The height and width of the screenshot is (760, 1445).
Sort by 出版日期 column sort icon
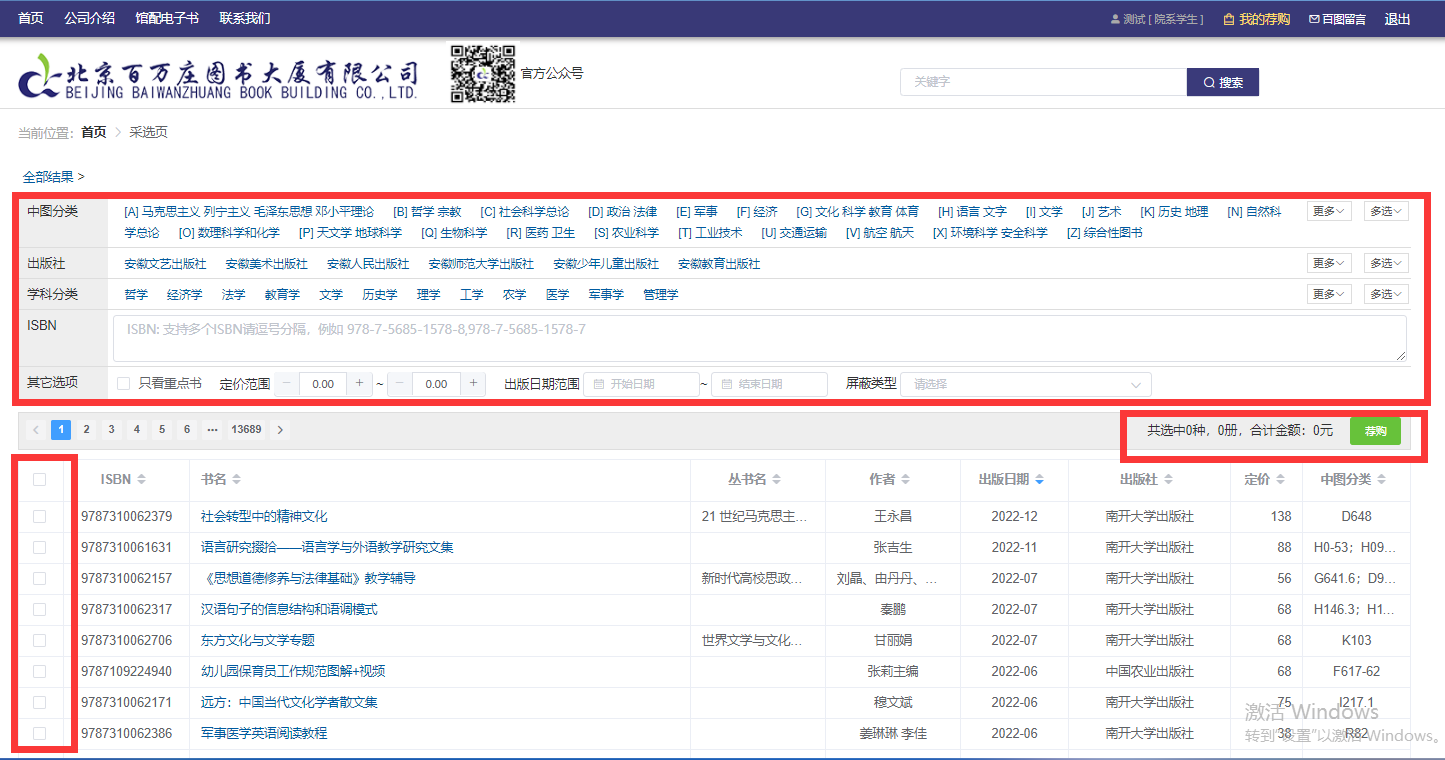(x=1040, y=480)
